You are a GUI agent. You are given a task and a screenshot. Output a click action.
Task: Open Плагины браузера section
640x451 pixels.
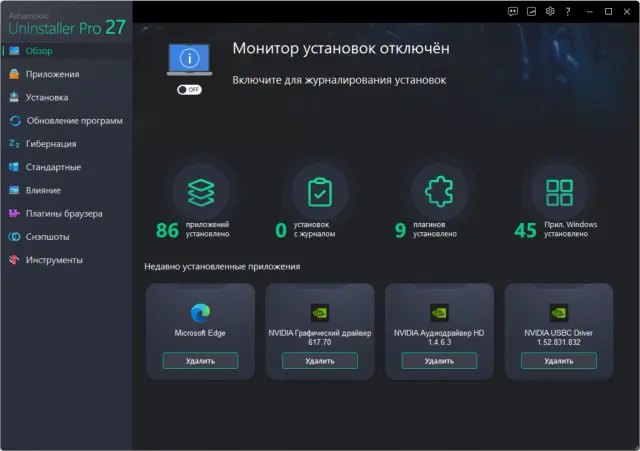(x=66, y=213)
